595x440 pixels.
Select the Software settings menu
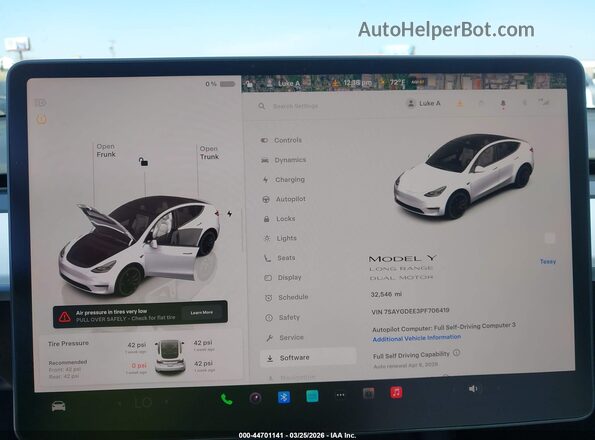[x=308, y=357]
